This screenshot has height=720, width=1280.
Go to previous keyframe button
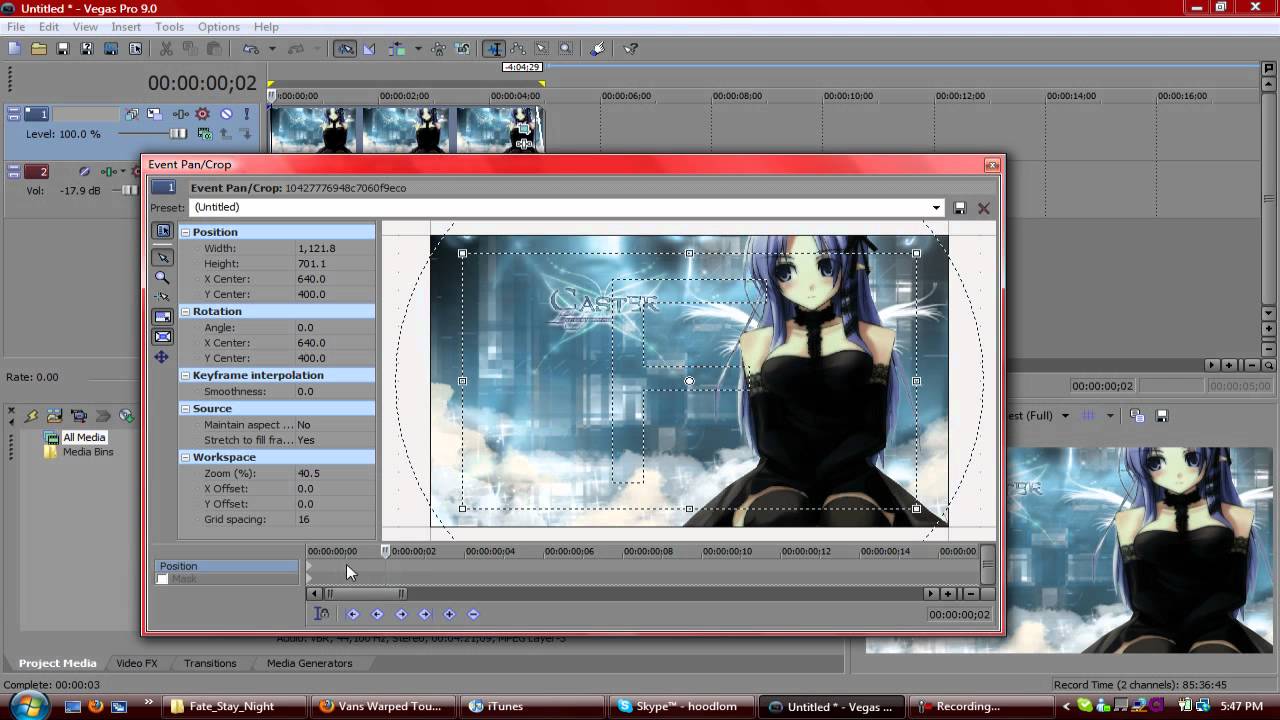click(x=377, y=614)
